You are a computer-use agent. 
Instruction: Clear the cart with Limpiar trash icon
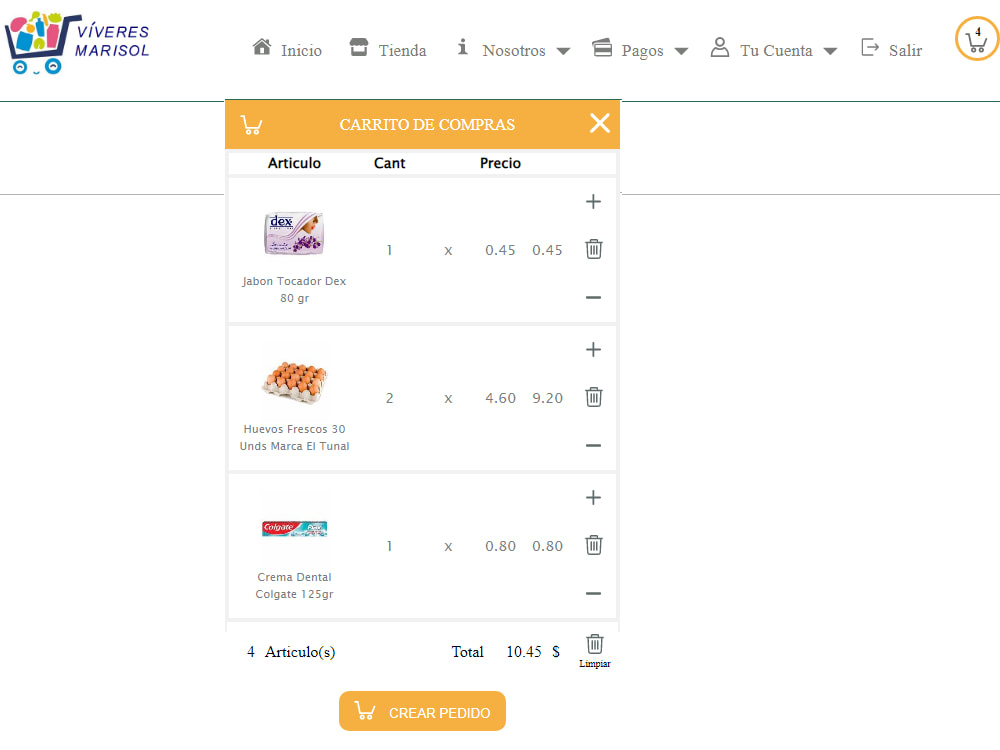click(594, 644)
